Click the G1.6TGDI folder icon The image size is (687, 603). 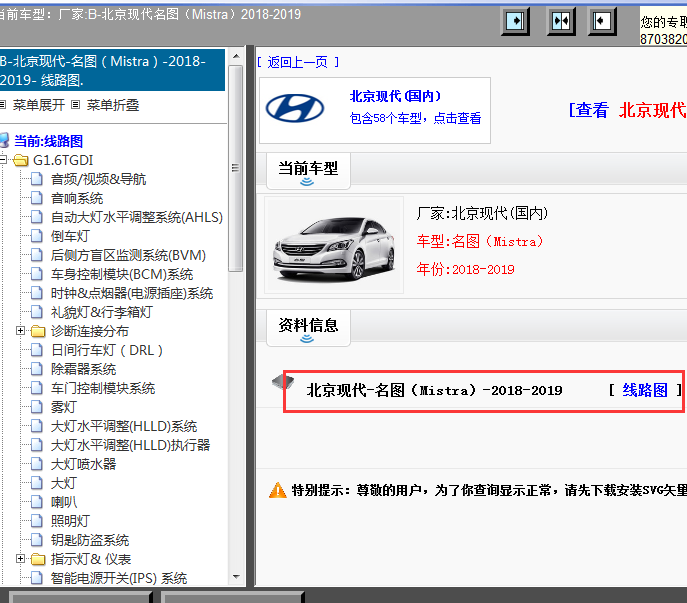[21, 160]
